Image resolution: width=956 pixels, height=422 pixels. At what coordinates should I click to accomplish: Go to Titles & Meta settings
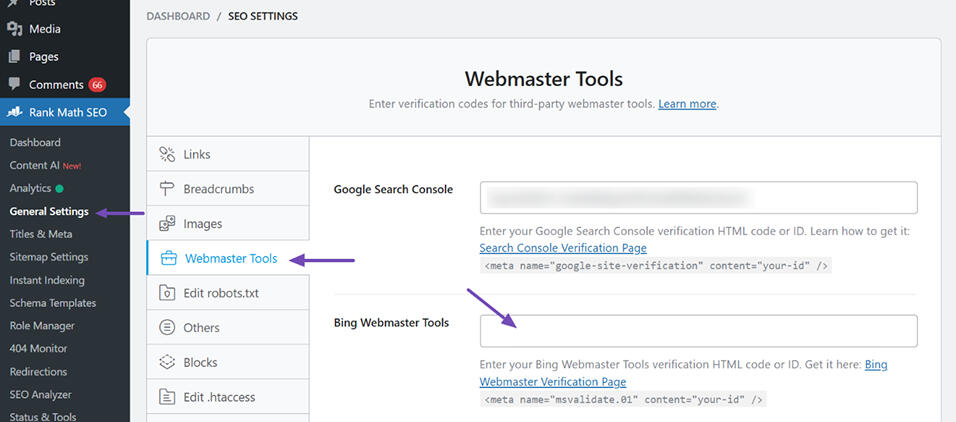41,234
